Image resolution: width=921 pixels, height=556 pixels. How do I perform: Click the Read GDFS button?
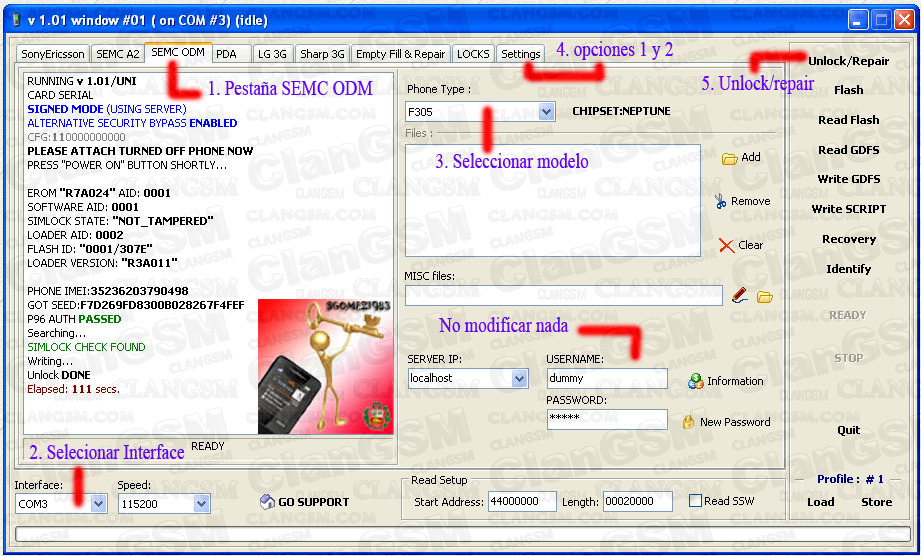pyautogui.click(x=848, y=150)
